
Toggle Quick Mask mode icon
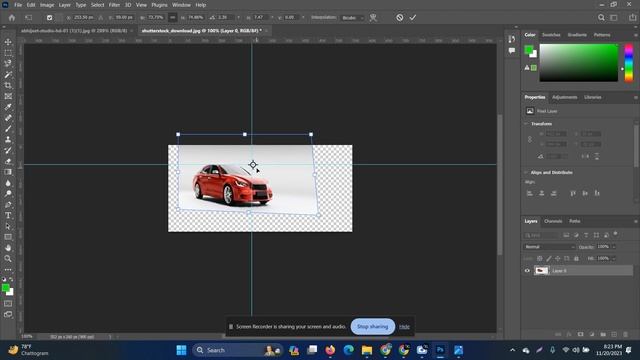point(8,304)
